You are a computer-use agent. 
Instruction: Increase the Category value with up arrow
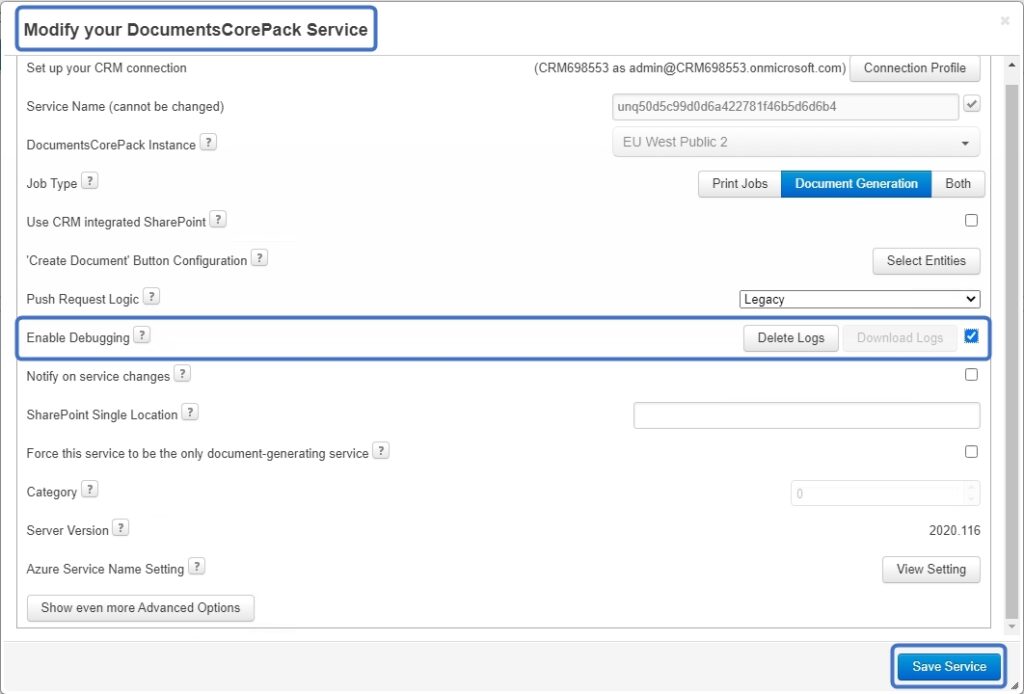[x=971, y=488]
